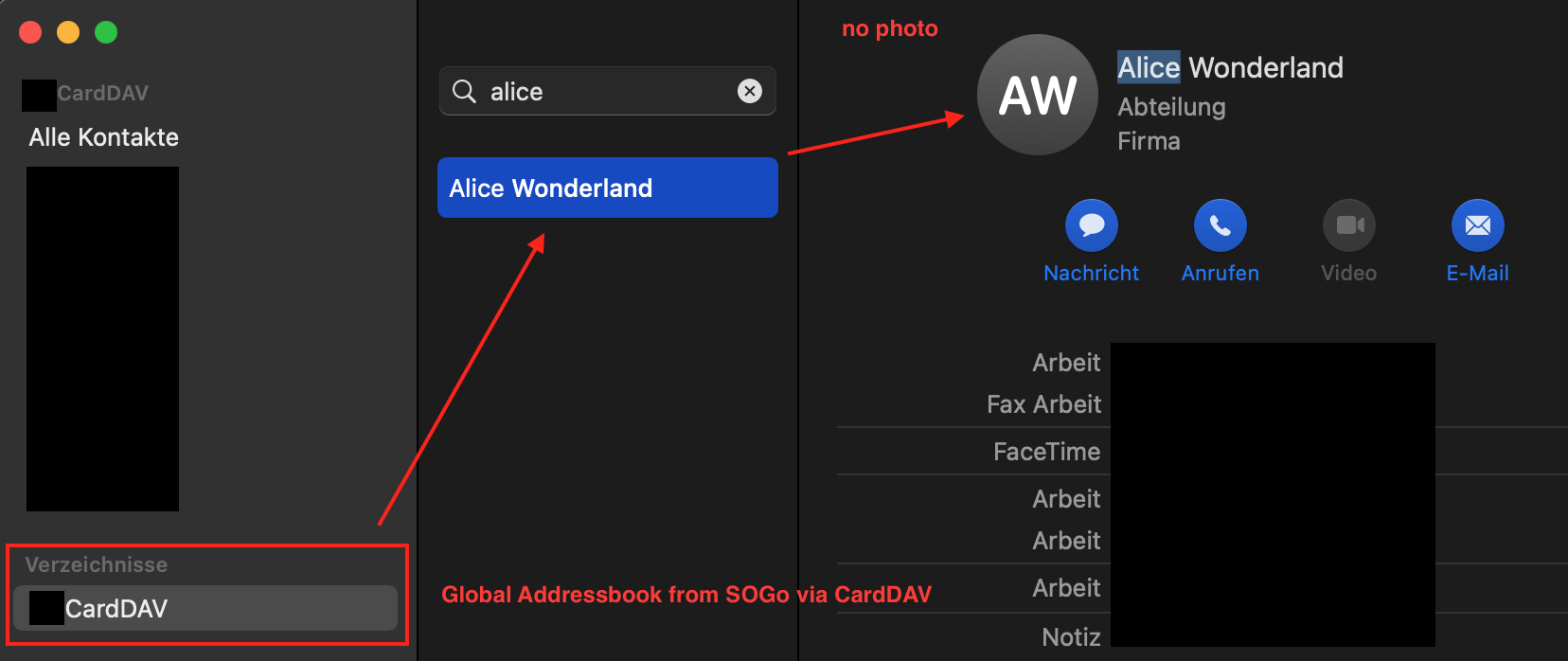Click the E-Mail envelope icon

[1477, 225]
